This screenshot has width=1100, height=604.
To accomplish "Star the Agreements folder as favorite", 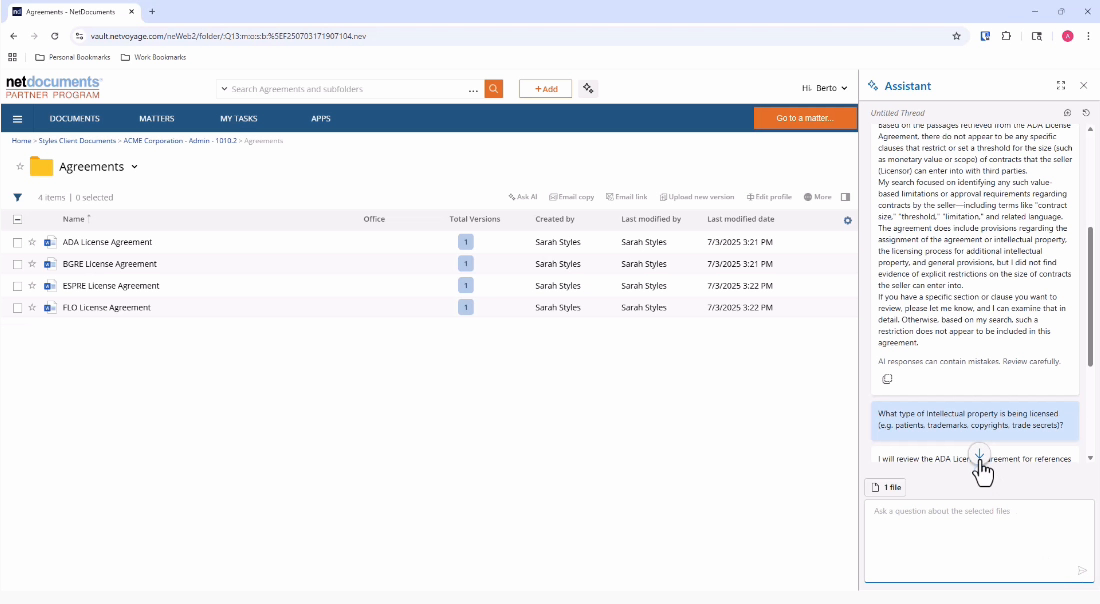I will pyautogui.click(x=20, y=167).
